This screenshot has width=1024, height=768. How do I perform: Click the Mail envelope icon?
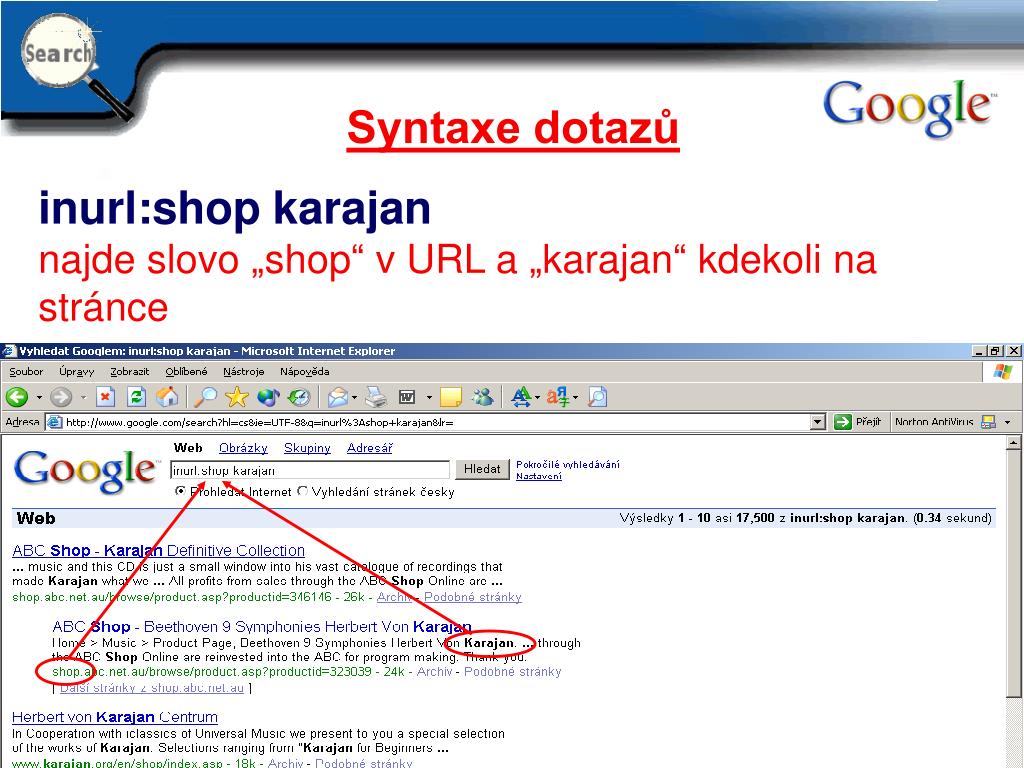tap(338, 397)
